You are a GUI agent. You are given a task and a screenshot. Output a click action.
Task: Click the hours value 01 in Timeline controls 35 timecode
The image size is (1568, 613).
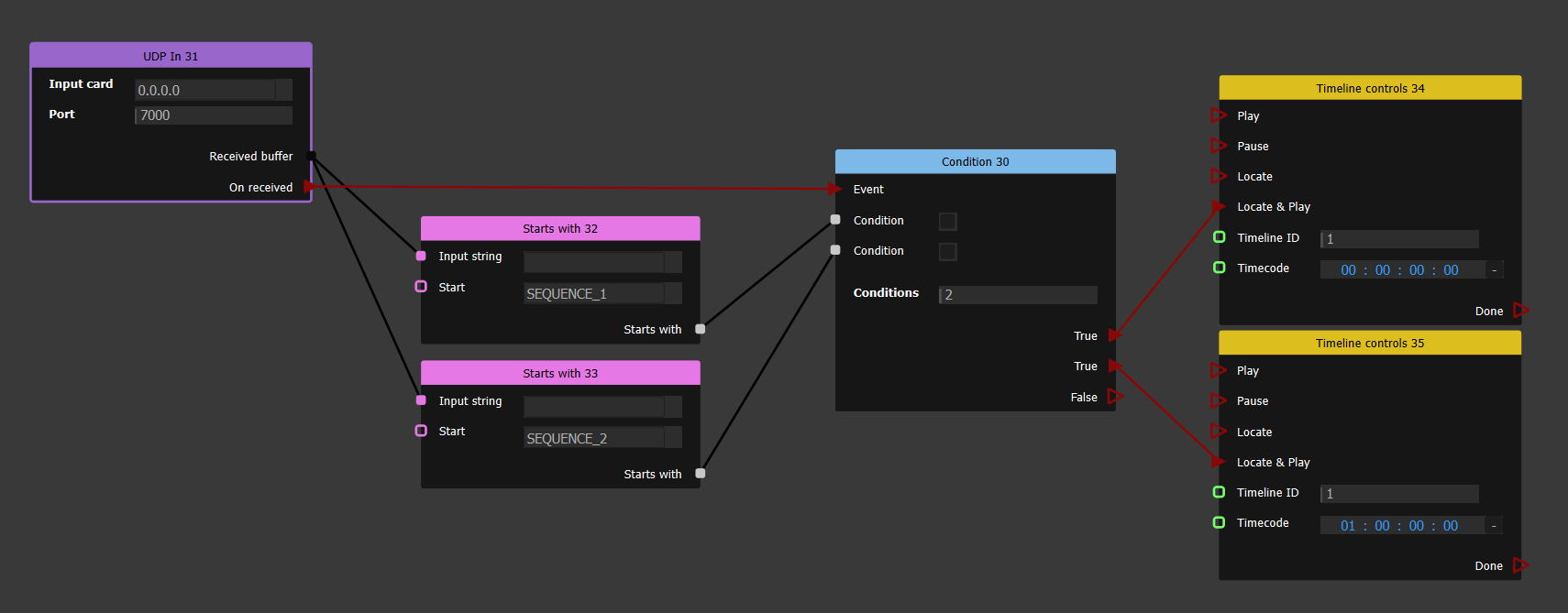[x=1347, y=526]
